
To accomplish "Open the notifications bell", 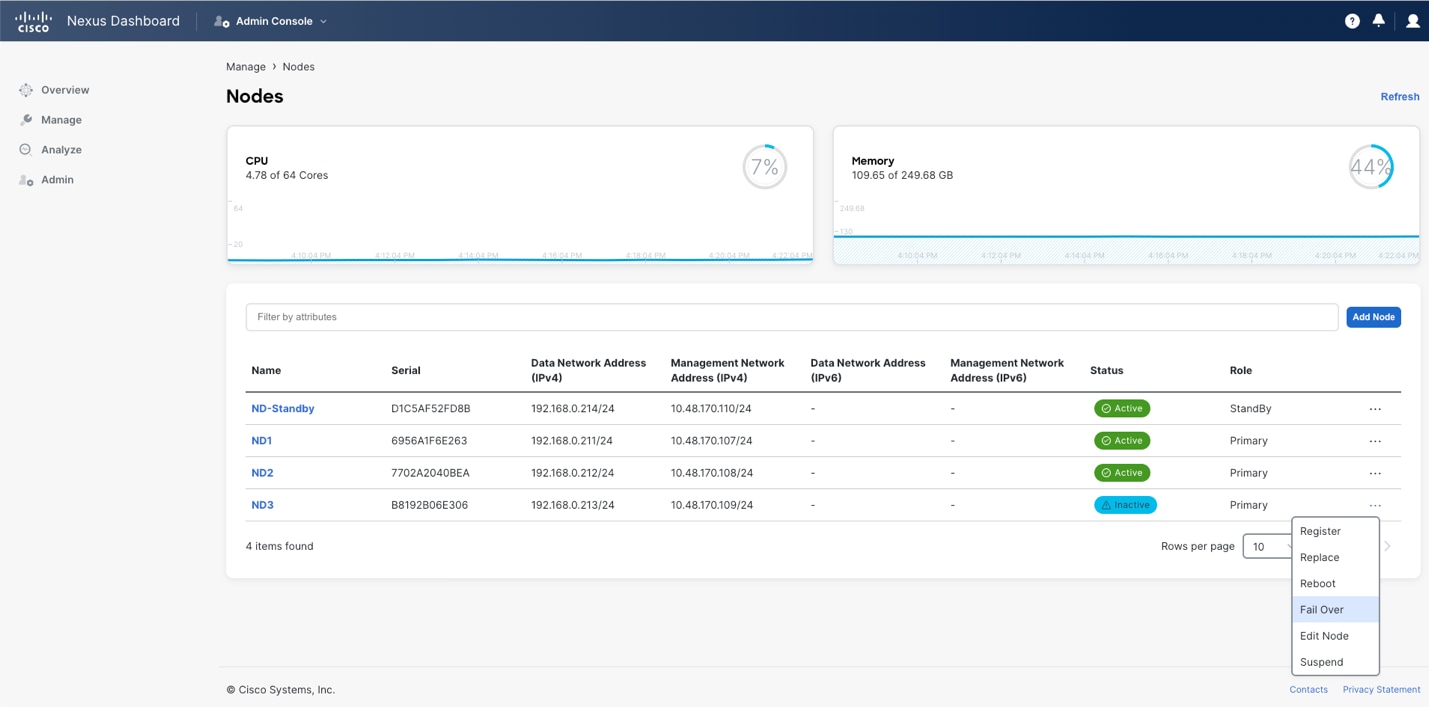I will [1379, 20].
